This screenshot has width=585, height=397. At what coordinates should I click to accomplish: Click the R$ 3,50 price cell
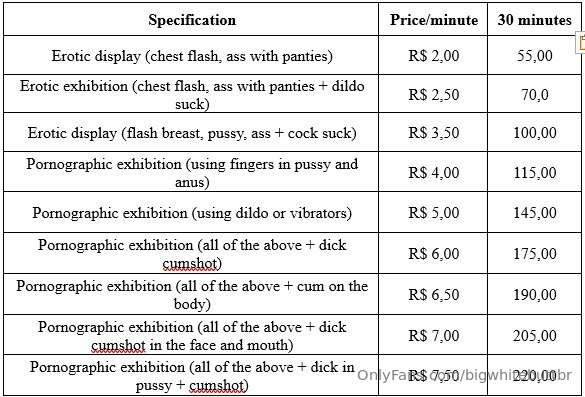click(433, 132)
